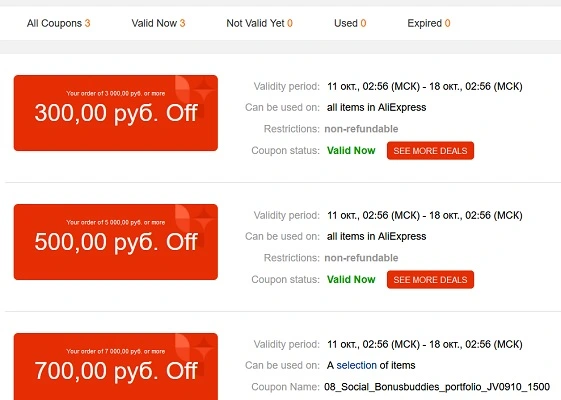Open the Expired coupons tab
This screenshot has width=561, height=400.
pyautogui.click(x=429, y=23)
